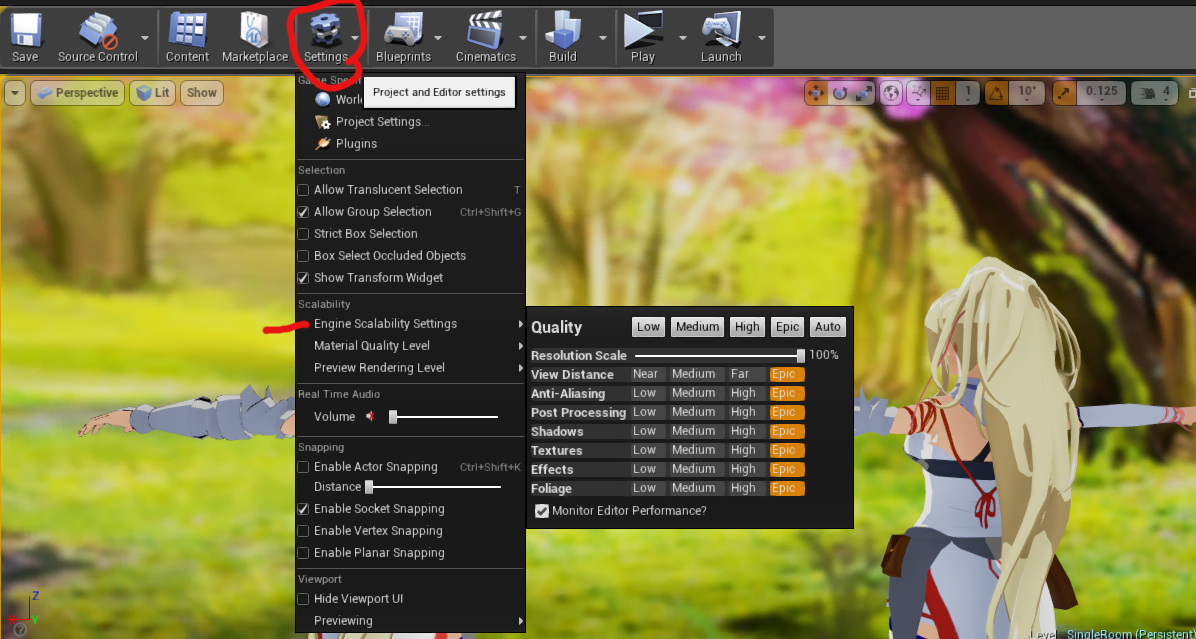This screenshot has width=1196, height=639.
Task: Check Box Select Occluded Objects
Action: click(303, 256)
